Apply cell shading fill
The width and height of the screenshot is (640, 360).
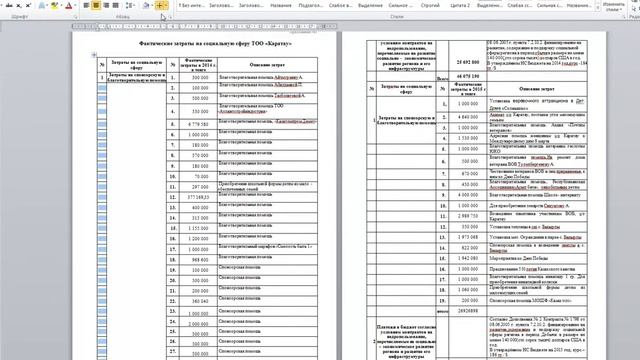click(146, 5)
